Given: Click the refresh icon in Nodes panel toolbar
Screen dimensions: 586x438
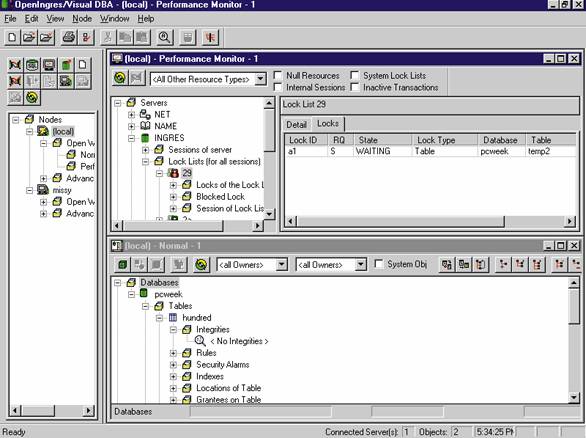Looking at the screenshot, I should click(32, 98).
